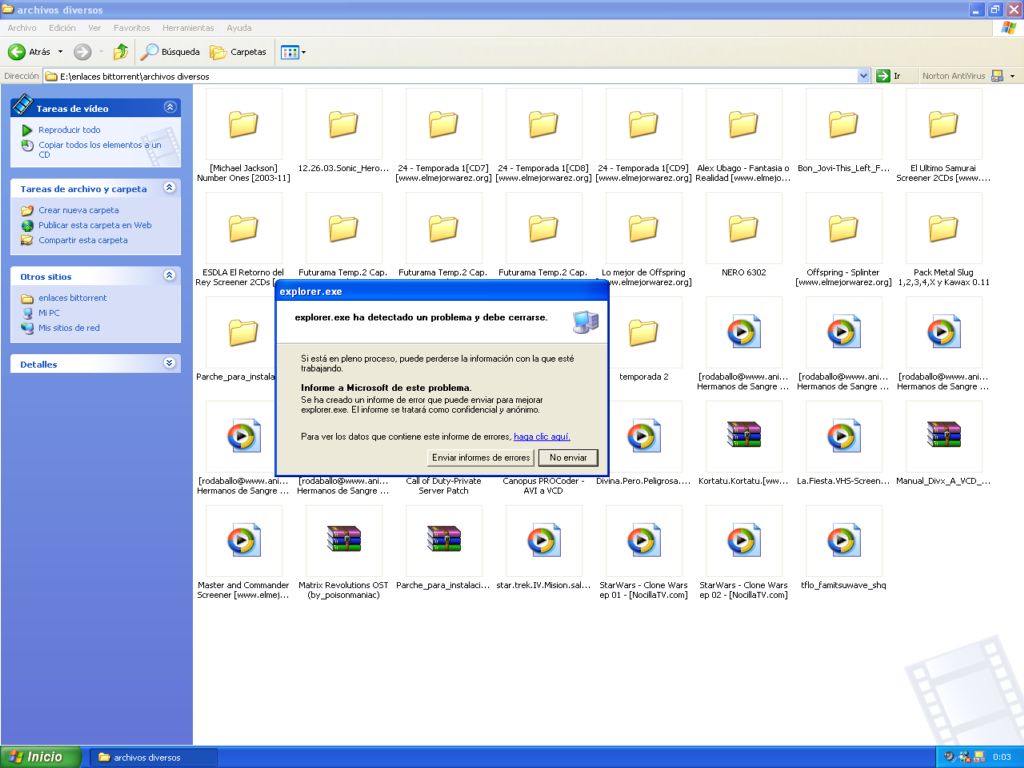Select Alex Ubago - Fantasia o Realidad folder
The image size is (1024, 768).
[x=743, y=136]
